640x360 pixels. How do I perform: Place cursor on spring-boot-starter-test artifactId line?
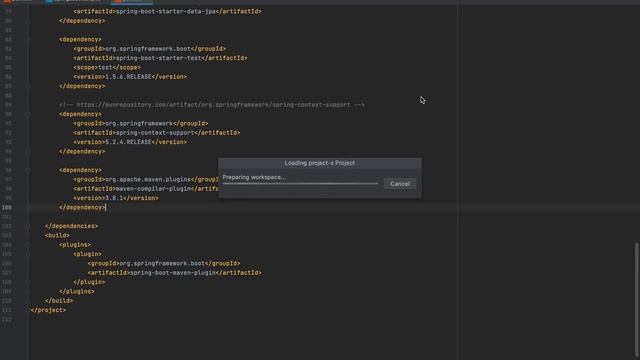coord(160,58)
